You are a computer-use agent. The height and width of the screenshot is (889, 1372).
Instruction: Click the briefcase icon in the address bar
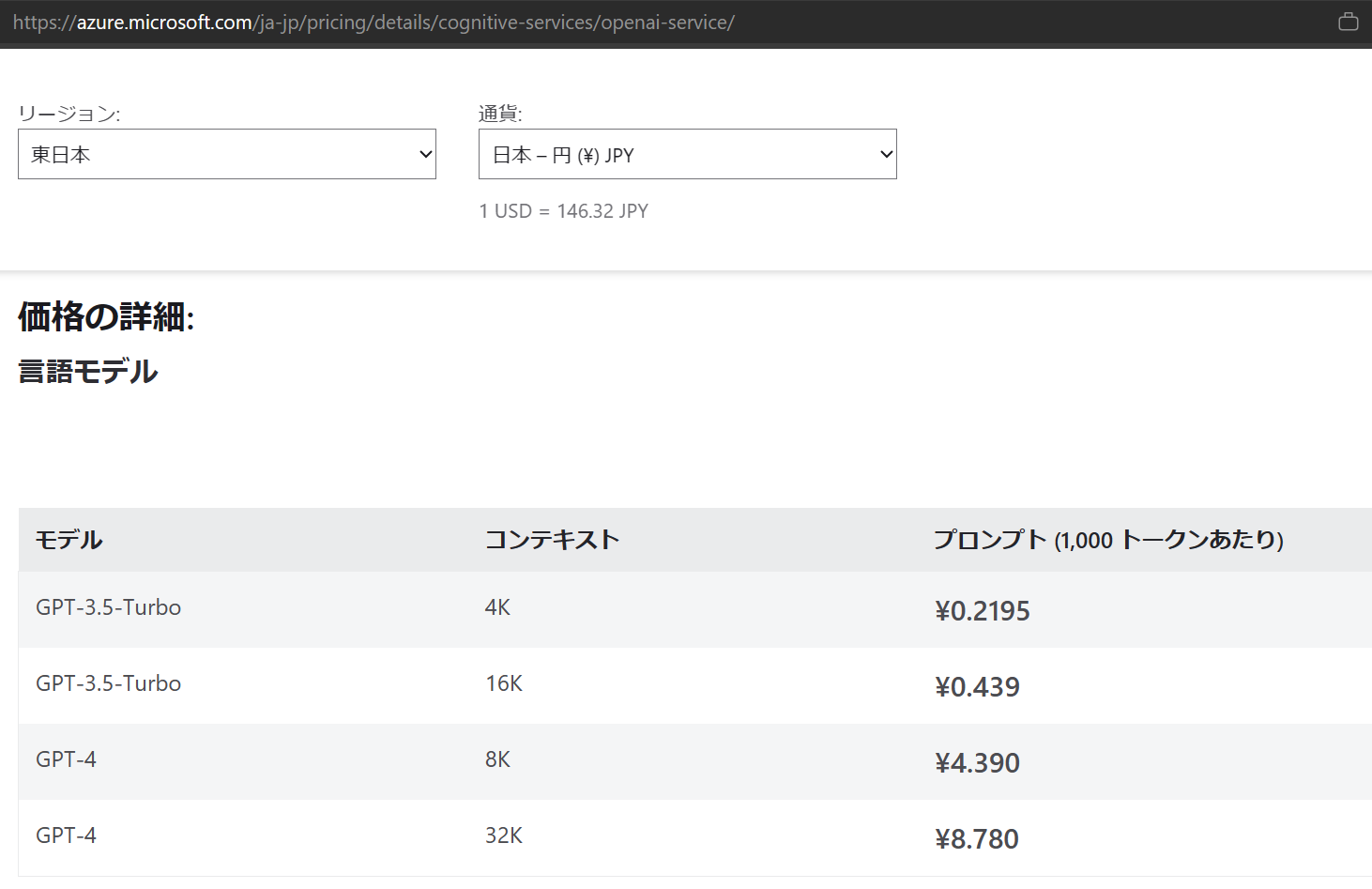click(1348, 22)
